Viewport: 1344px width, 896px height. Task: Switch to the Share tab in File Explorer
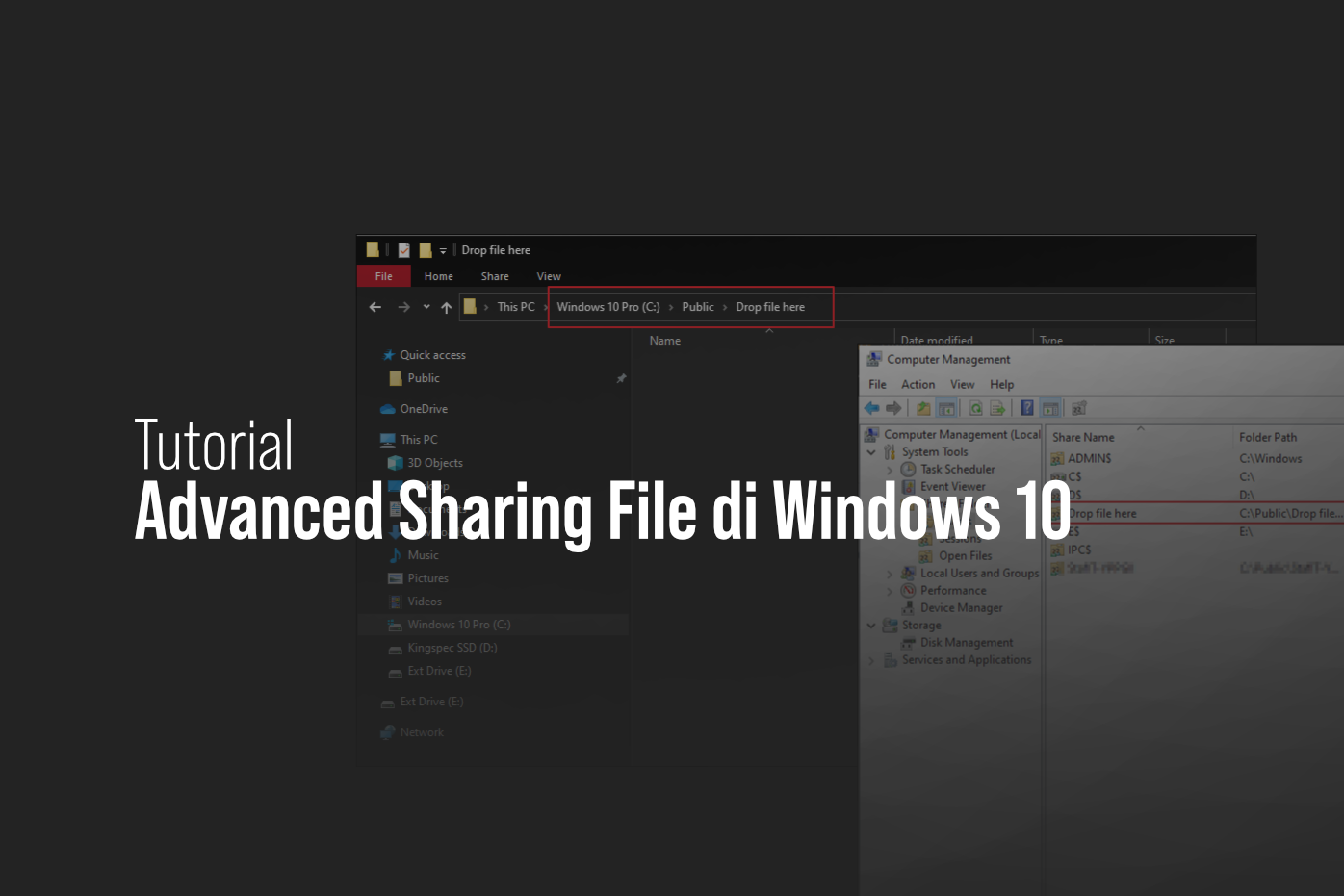tap(494, 275)
